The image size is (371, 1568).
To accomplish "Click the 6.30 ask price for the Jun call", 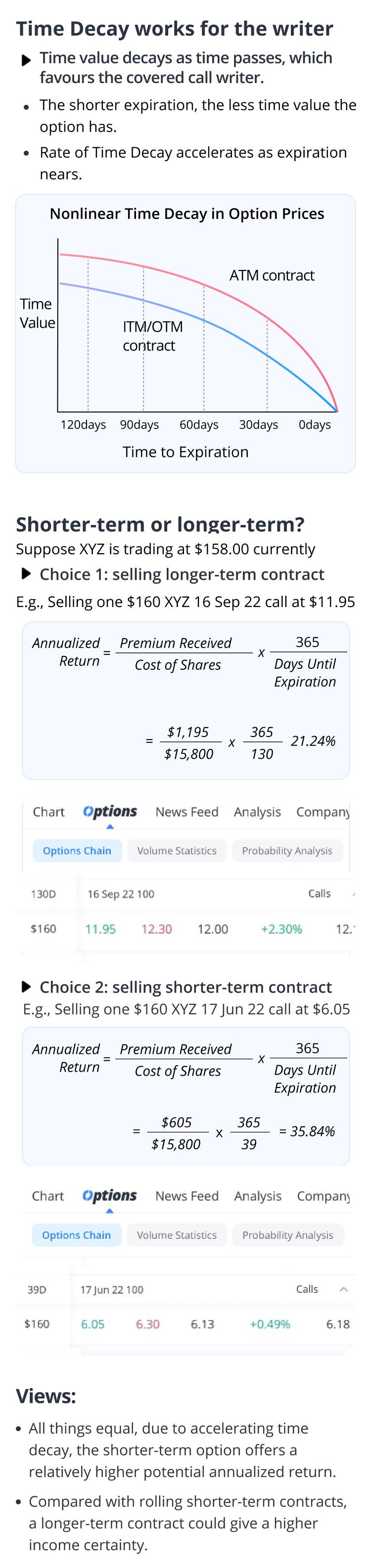I will 147,1324.
